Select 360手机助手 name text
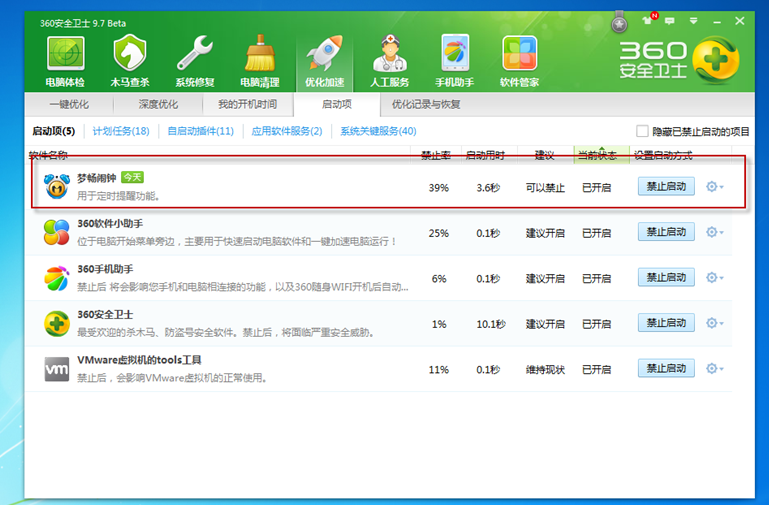The height and width of the screenshot is (505, 769). pos(105,269)
